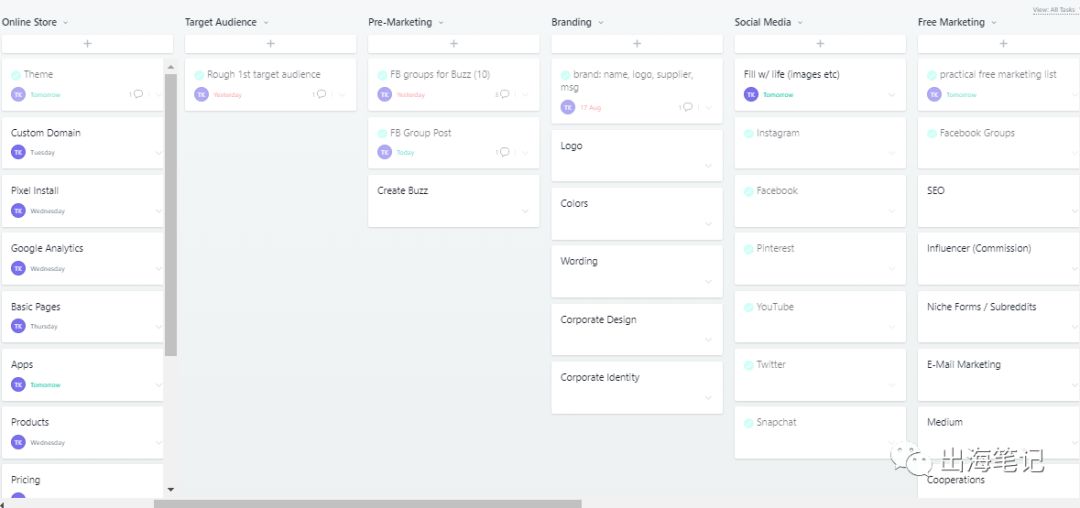Expand the Pre-Marketing column menu chevron
This screenshot has height=508, width=1080.
pos(441,22)
